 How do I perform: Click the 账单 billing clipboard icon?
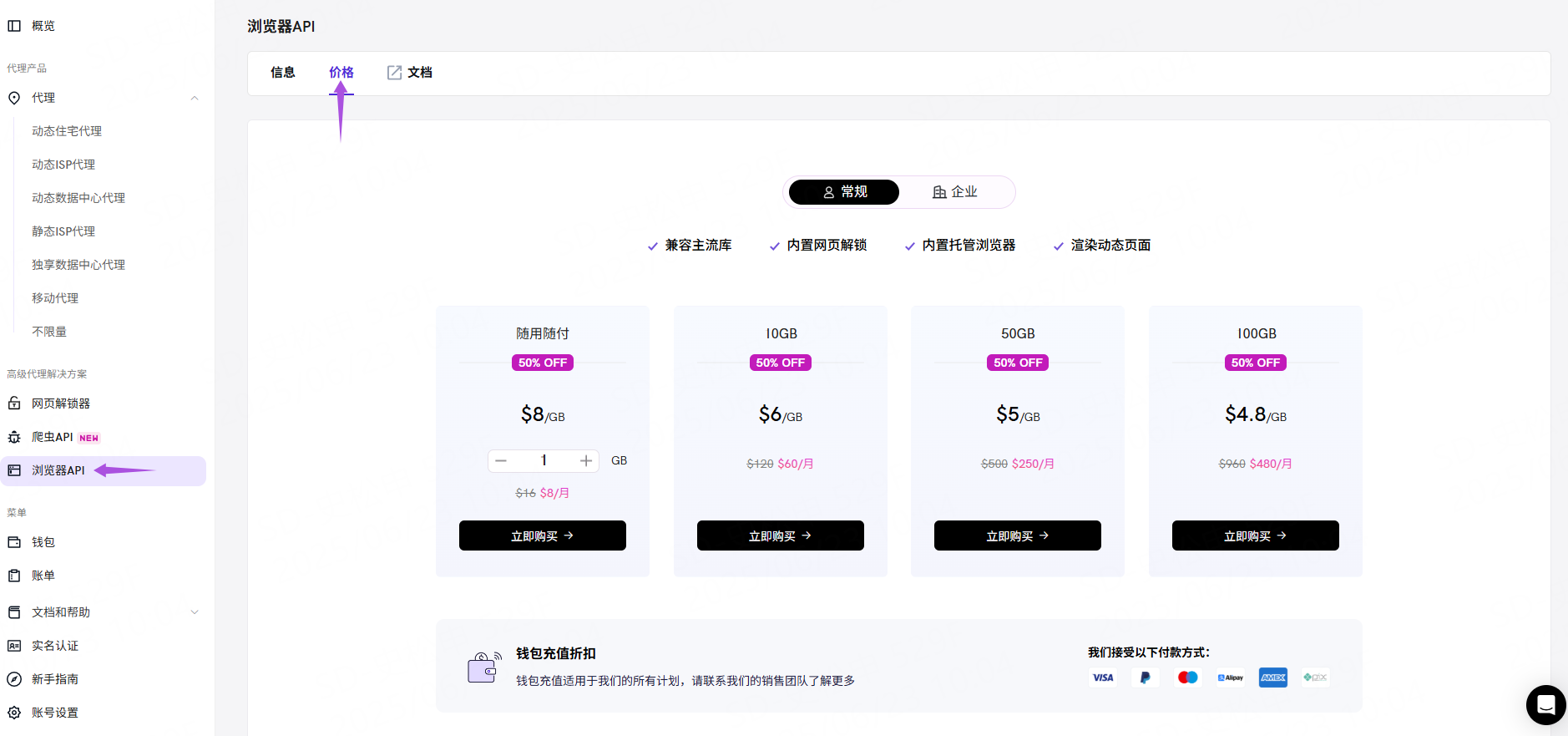click(14, 576)
